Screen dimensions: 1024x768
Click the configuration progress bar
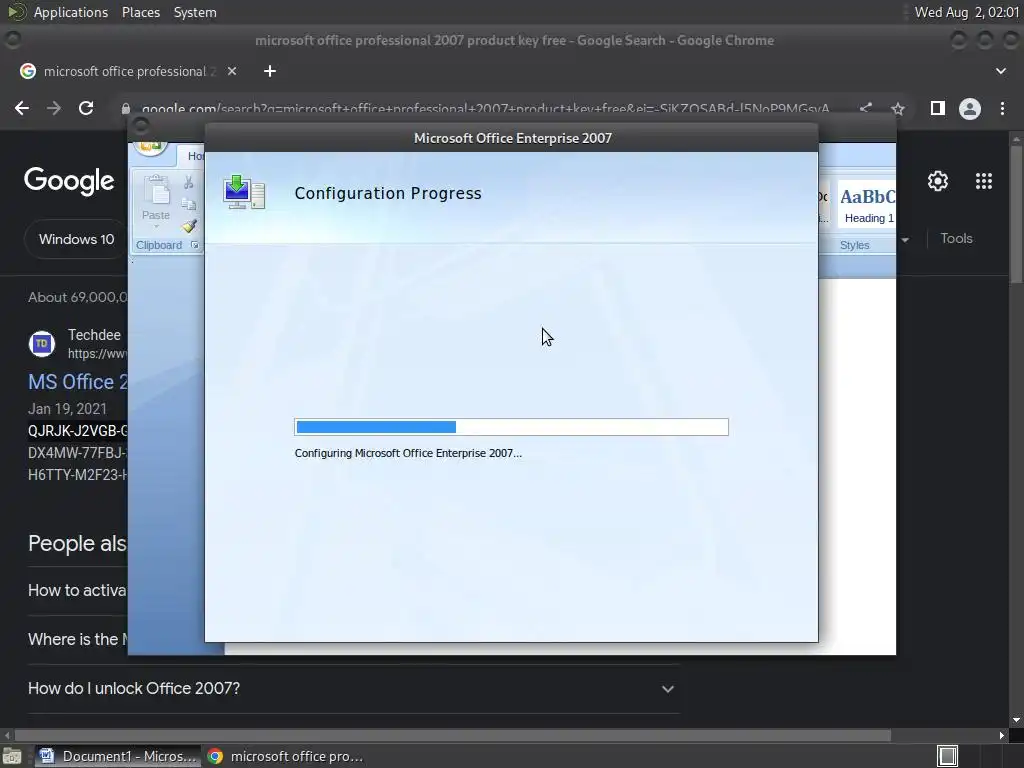(x=511, y=427)
